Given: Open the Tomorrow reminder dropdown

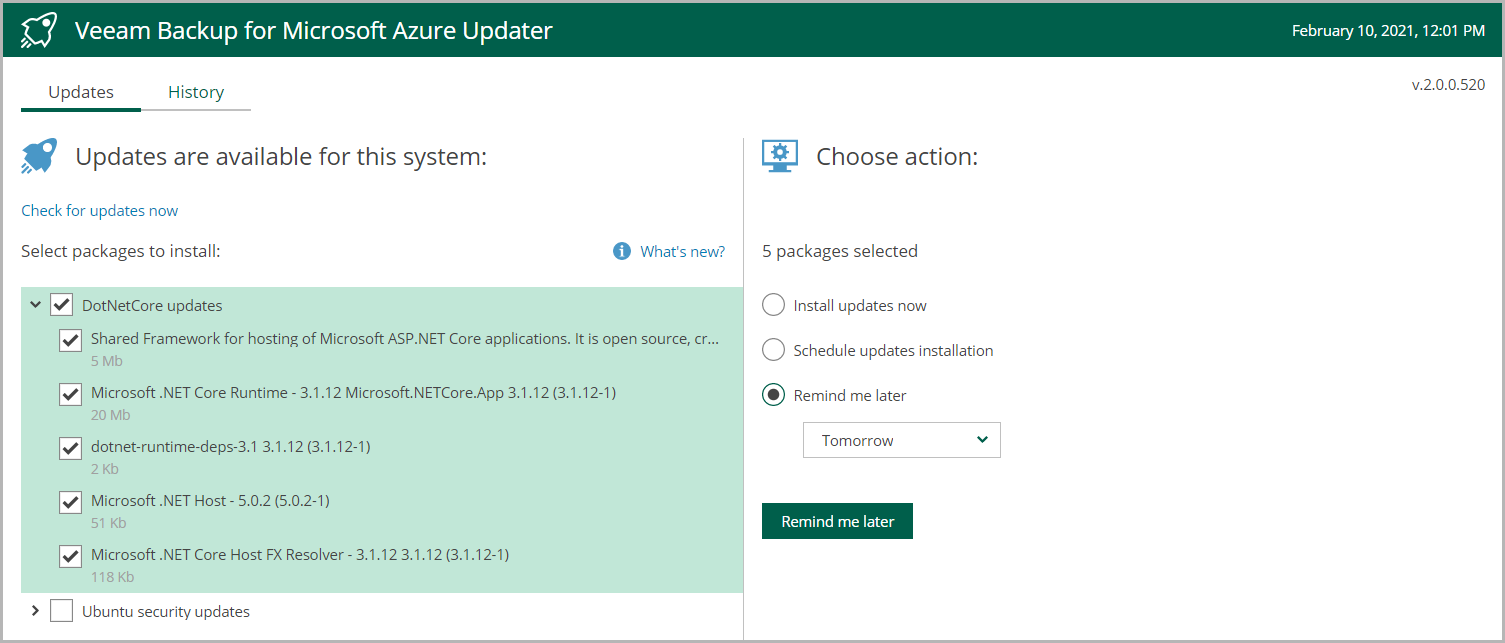Looking at the screenshot, I should click(x=902, y=440).
